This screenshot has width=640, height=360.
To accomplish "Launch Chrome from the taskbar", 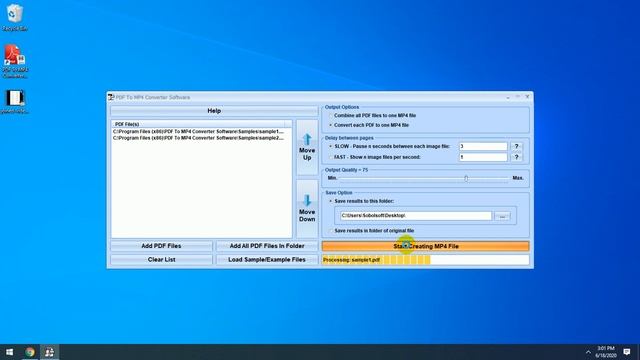I will coord(30,352).
